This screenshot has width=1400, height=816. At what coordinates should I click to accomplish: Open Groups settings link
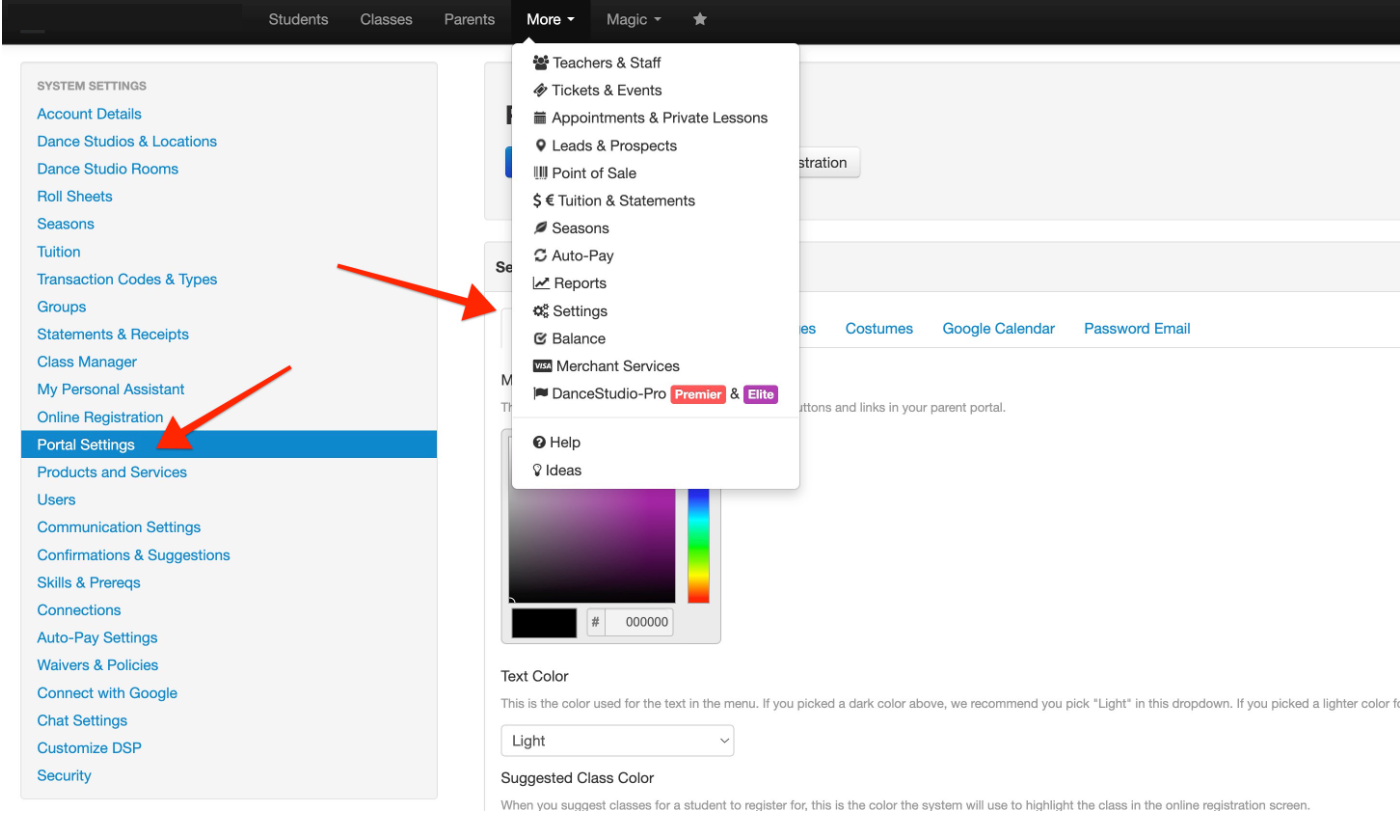[x=62, y=307]
